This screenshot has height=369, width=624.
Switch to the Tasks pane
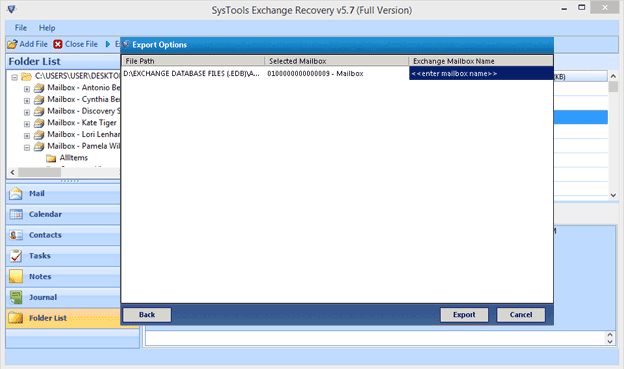63,256
